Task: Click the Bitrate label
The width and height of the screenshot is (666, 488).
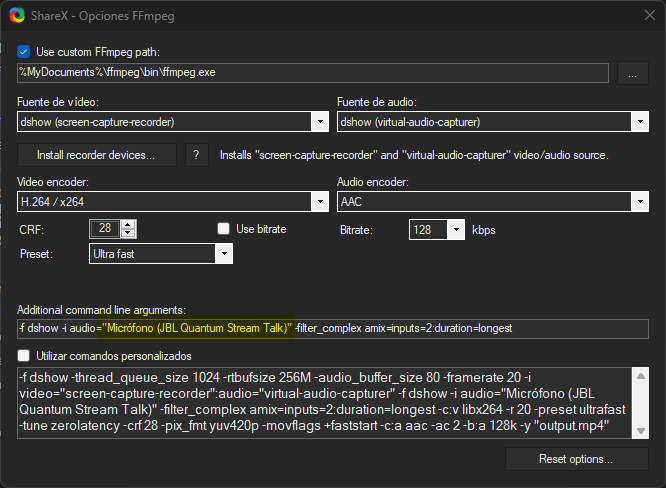Action: click(x=356, y=230)
